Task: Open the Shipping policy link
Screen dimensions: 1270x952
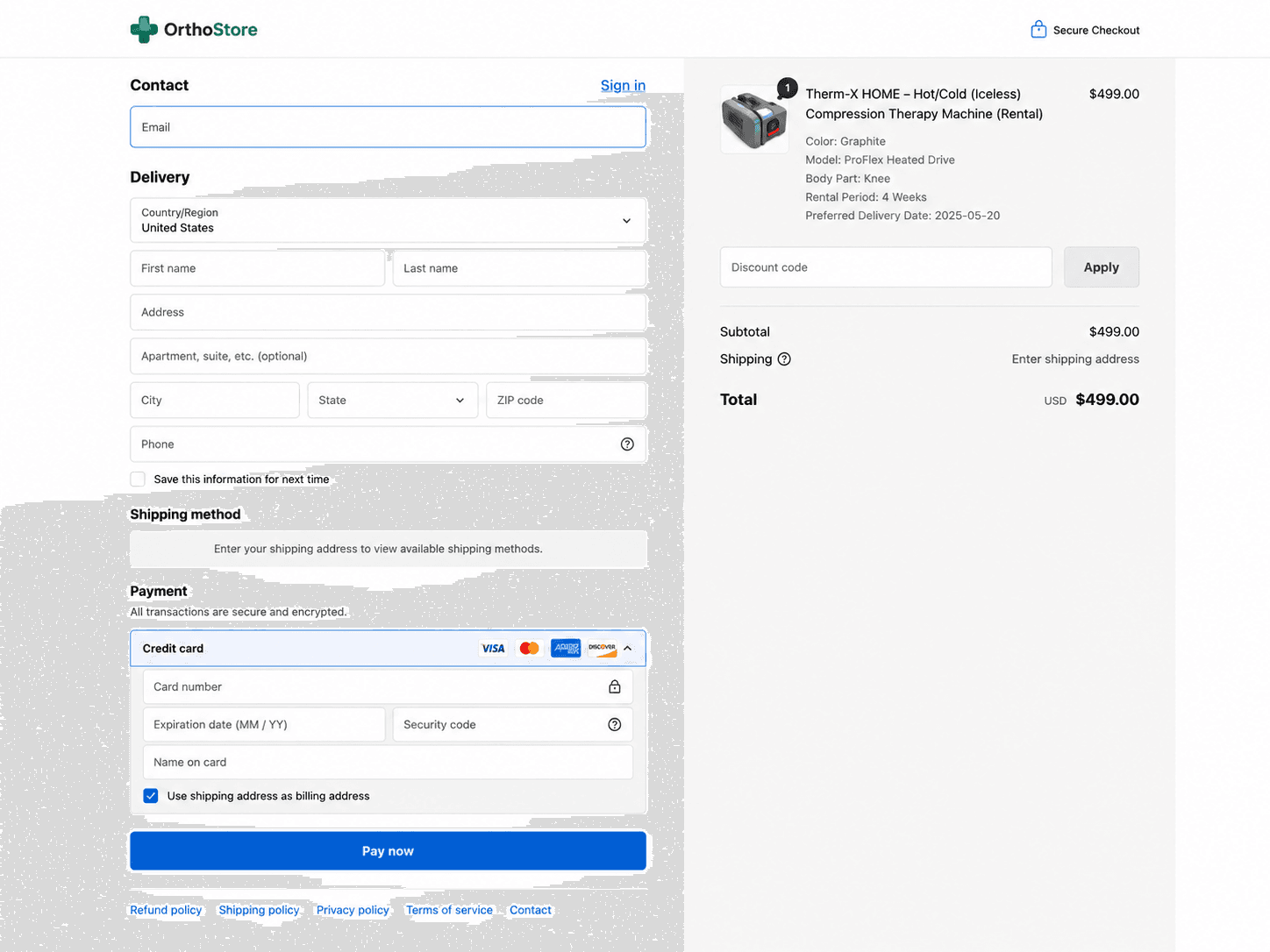Action: 260,910
